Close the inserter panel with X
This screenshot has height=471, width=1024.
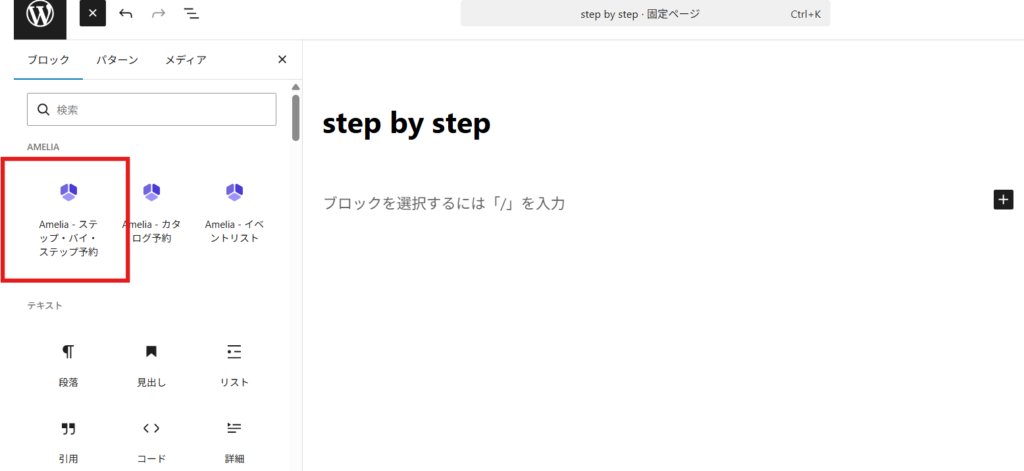[282, 60]
